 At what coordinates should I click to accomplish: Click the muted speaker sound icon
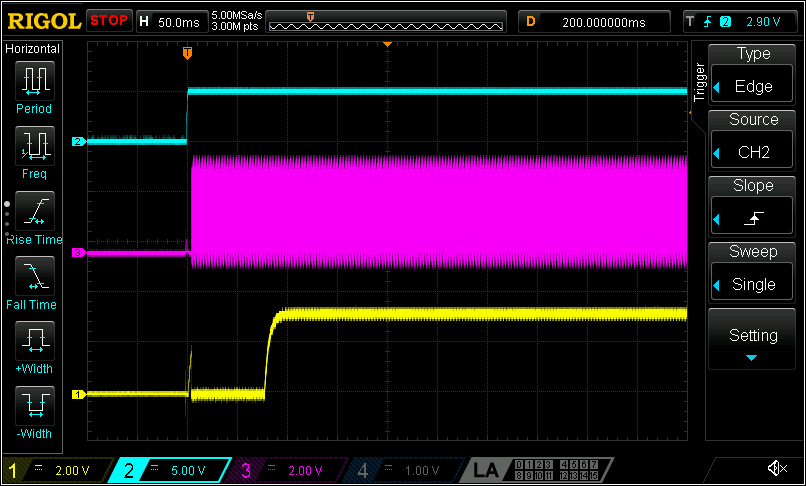[777, 468]
